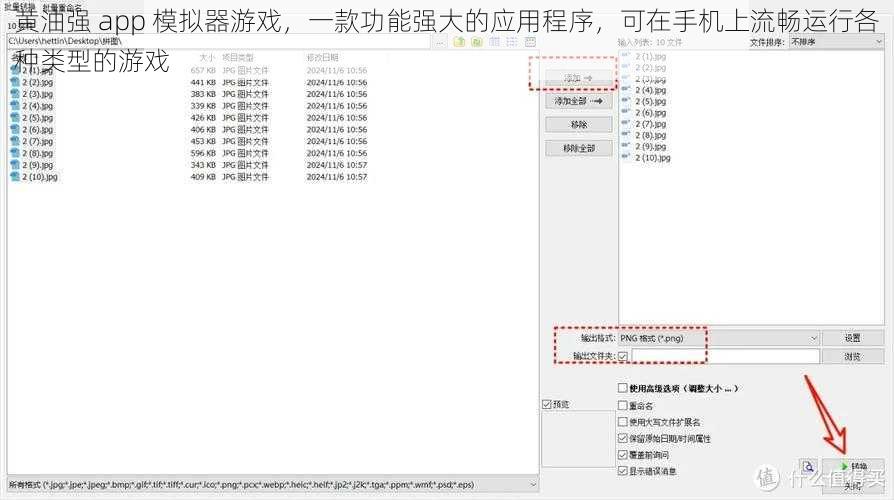Open format 设置 button
Screen dimensions: 894x500
click(853, 338)
